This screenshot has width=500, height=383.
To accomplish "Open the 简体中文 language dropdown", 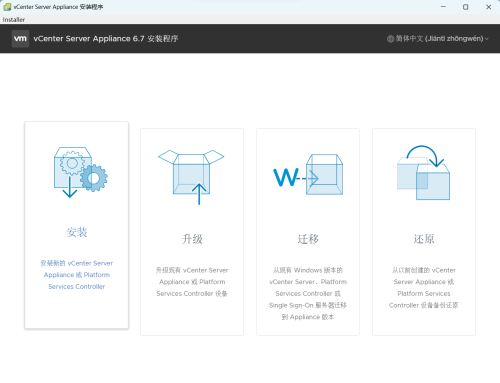I will pyautogui.click(x=438, y=39).
